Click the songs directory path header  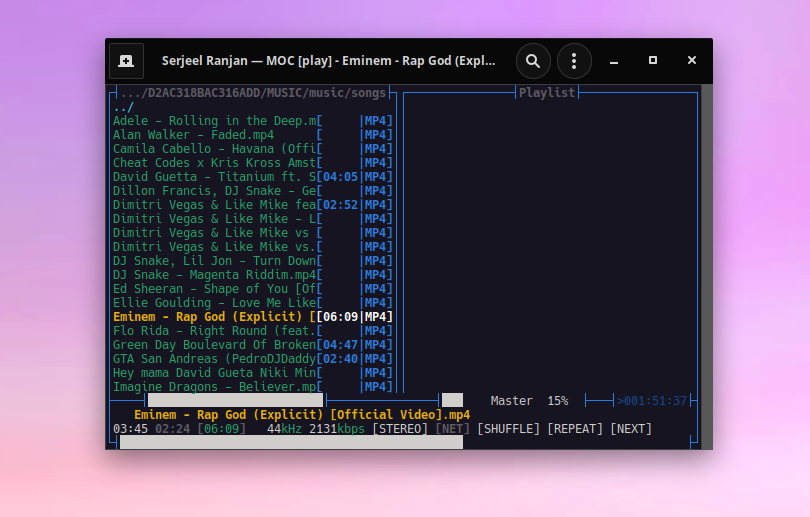[x=253, y=92]
